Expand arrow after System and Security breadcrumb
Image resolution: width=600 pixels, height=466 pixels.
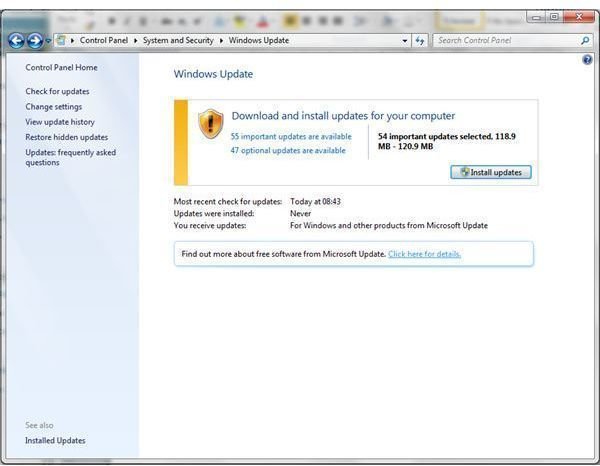coord(221,41)
